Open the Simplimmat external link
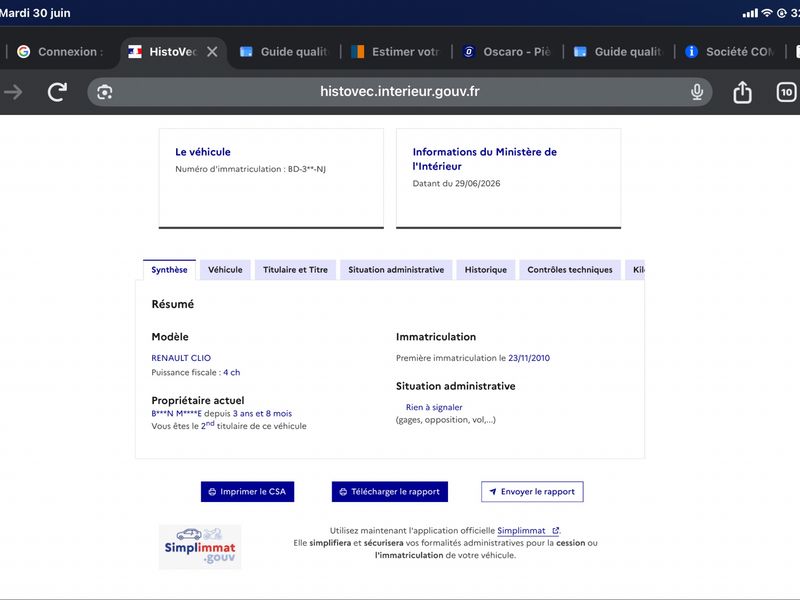Image resolution: width=800 pixels, height=600 pixels. point(528,531)
